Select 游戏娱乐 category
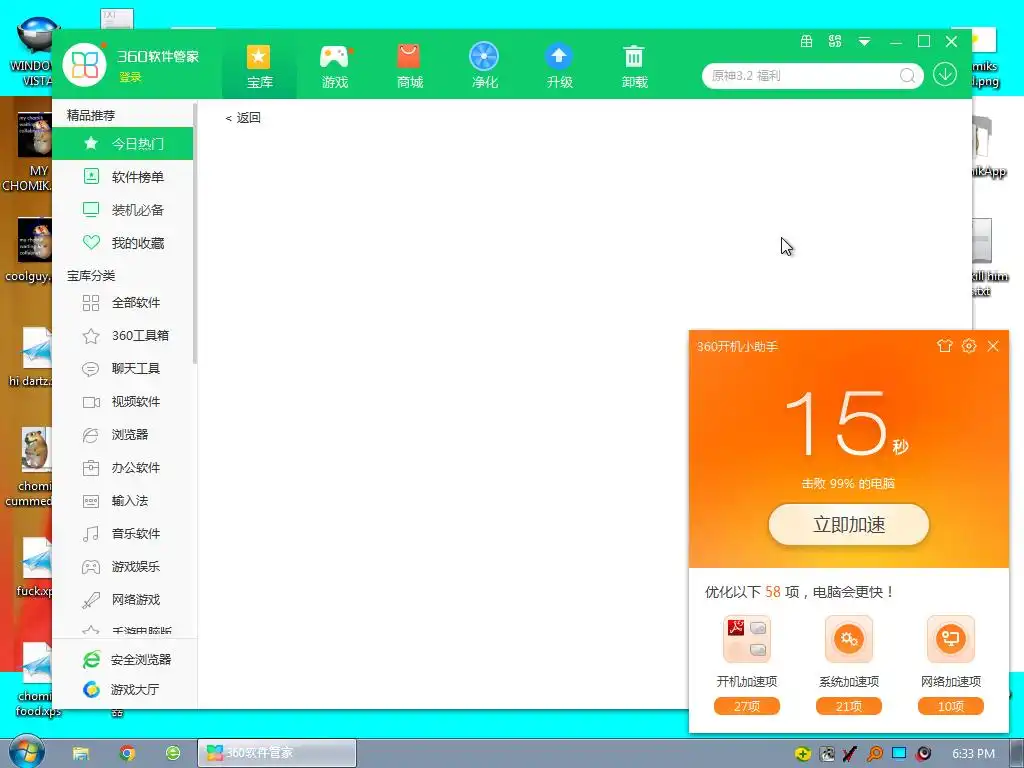The image size is (1024, 768). tap(123, 567)
